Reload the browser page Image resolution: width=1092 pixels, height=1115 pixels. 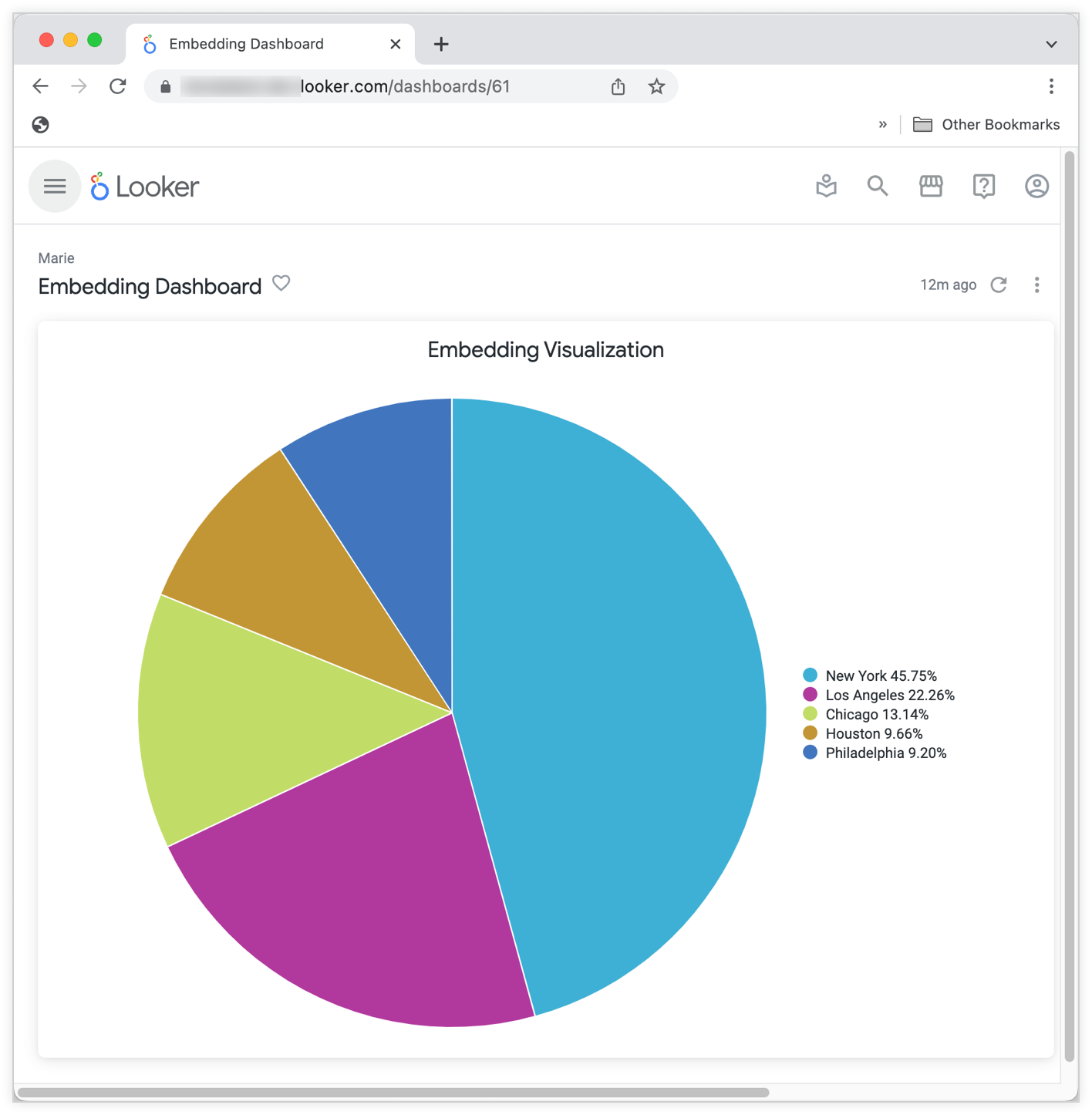(x=117, y=86)
